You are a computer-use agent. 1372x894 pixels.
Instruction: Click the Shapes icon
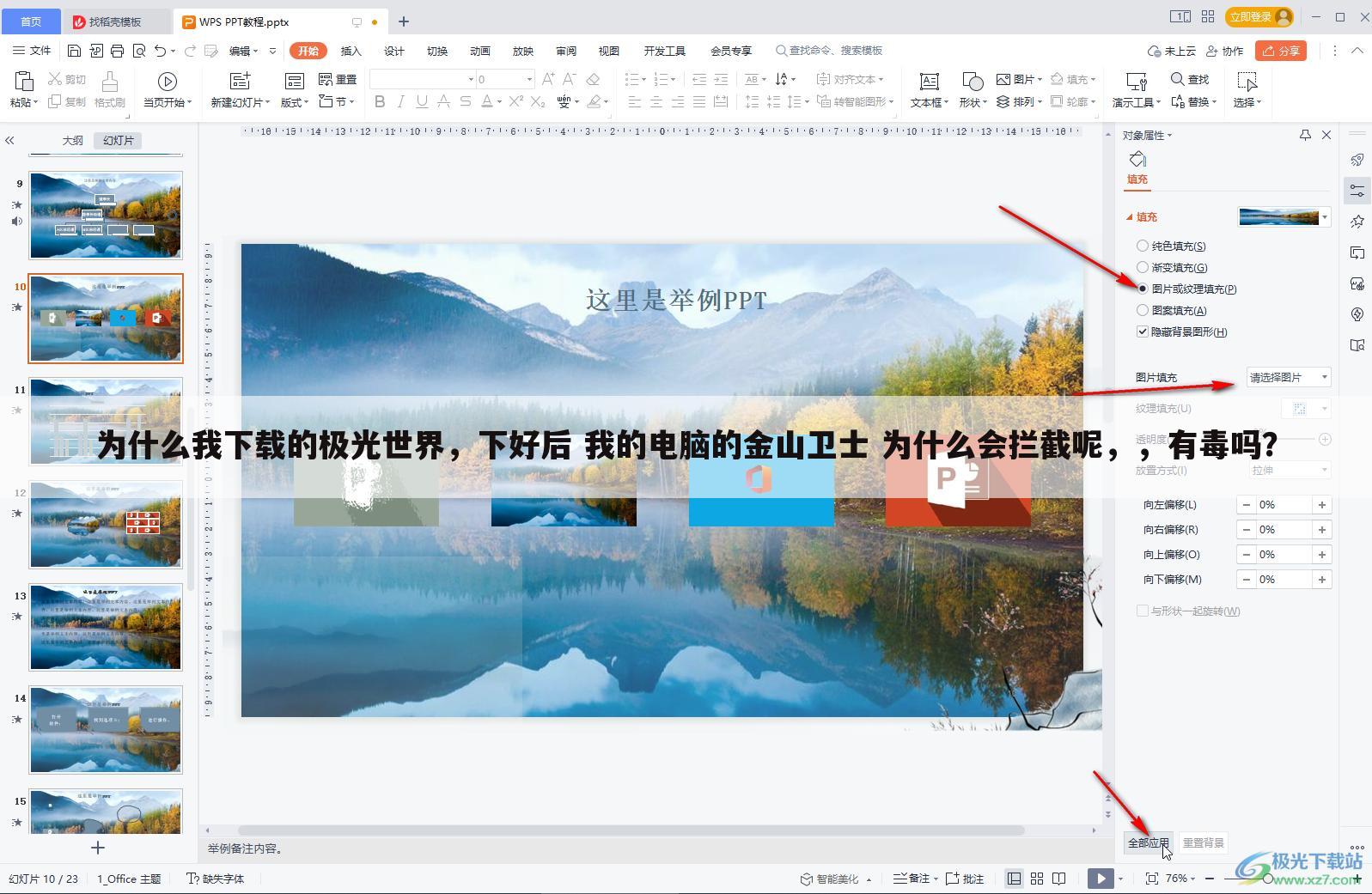coord(973,82)
